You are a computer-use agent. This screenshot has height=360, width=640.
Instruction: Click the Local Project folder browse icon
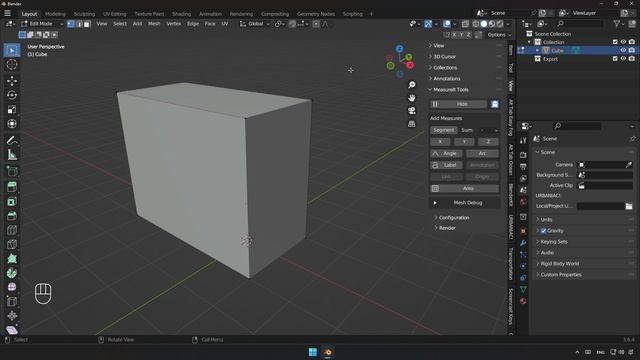(x=629, y=206)
